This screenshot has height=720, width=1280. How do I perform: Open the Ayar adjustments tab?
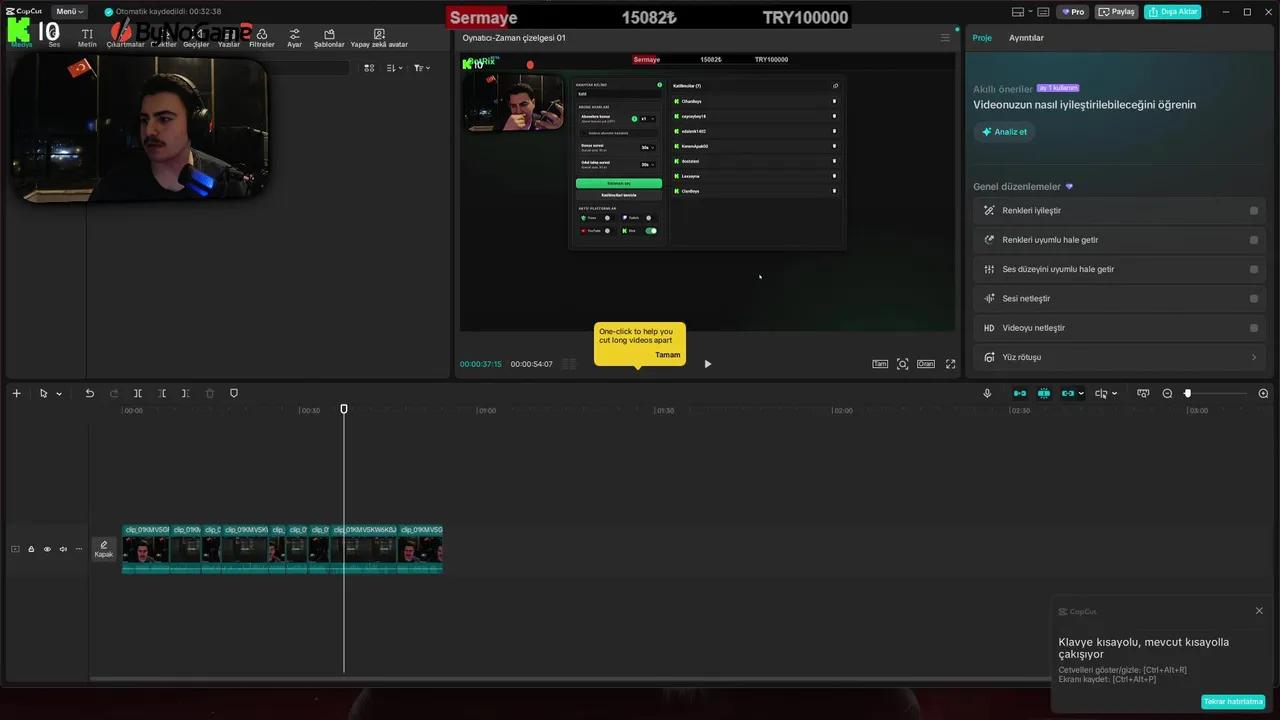(x=294, y=39)
